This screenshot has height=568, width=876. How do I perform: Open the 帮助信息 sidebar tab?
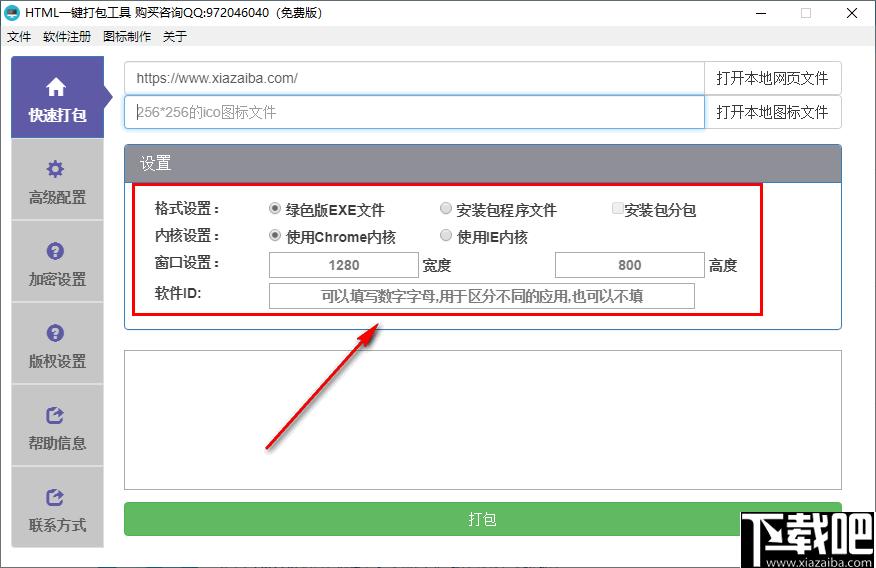click(58, 426)
